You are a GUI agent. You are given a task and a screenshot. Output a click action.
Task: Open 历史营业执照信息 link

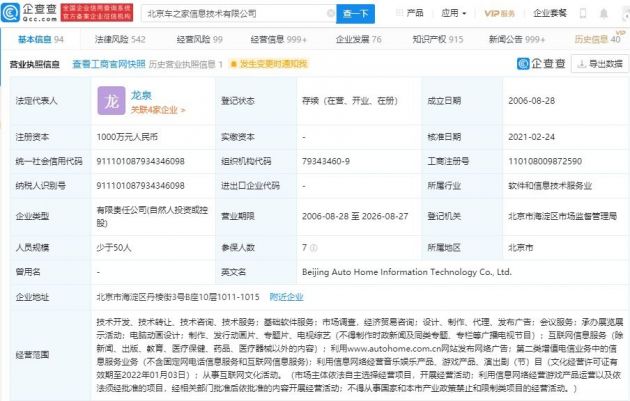pyautogui.click(x=185, y=64)
